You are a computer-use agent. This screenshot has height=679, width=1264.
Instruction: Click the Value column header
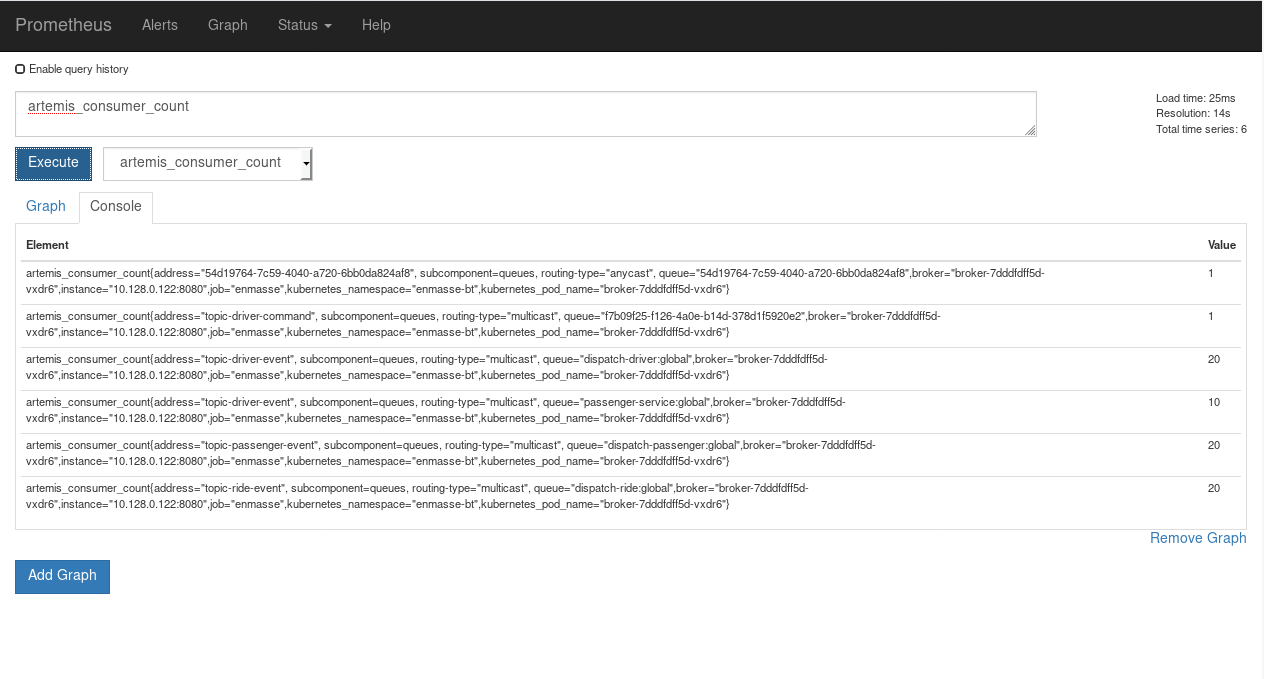[x=1222, y=245]
